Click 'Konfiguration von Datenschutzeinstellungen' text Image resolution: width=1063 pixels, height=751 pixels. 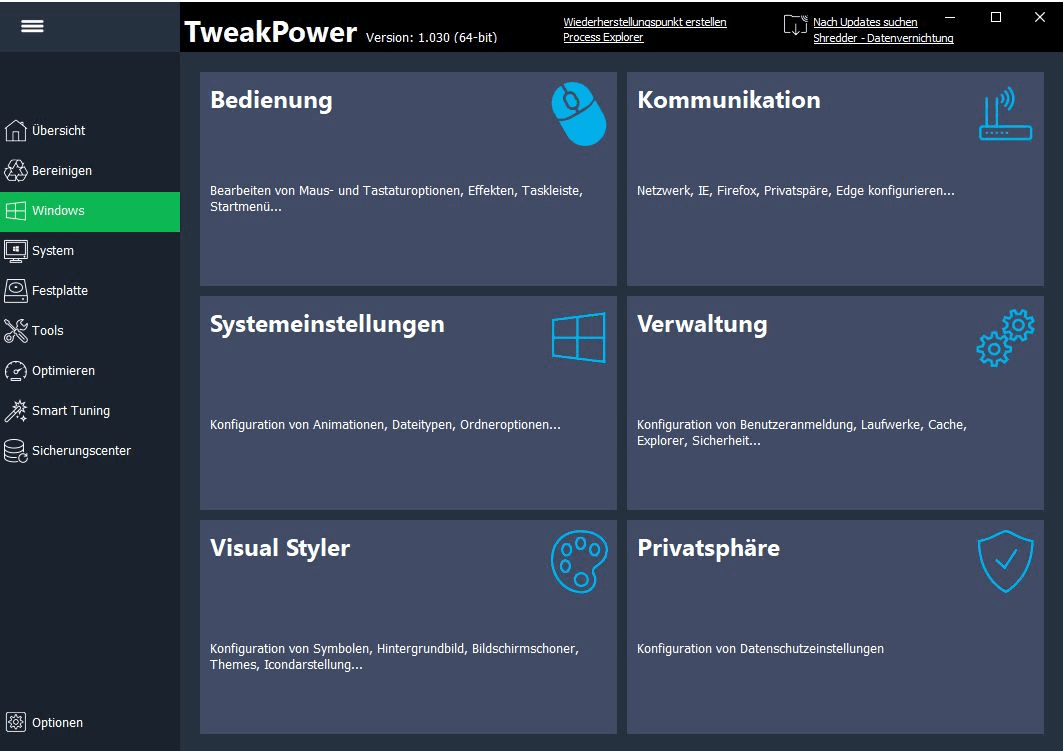click(760, 649)
